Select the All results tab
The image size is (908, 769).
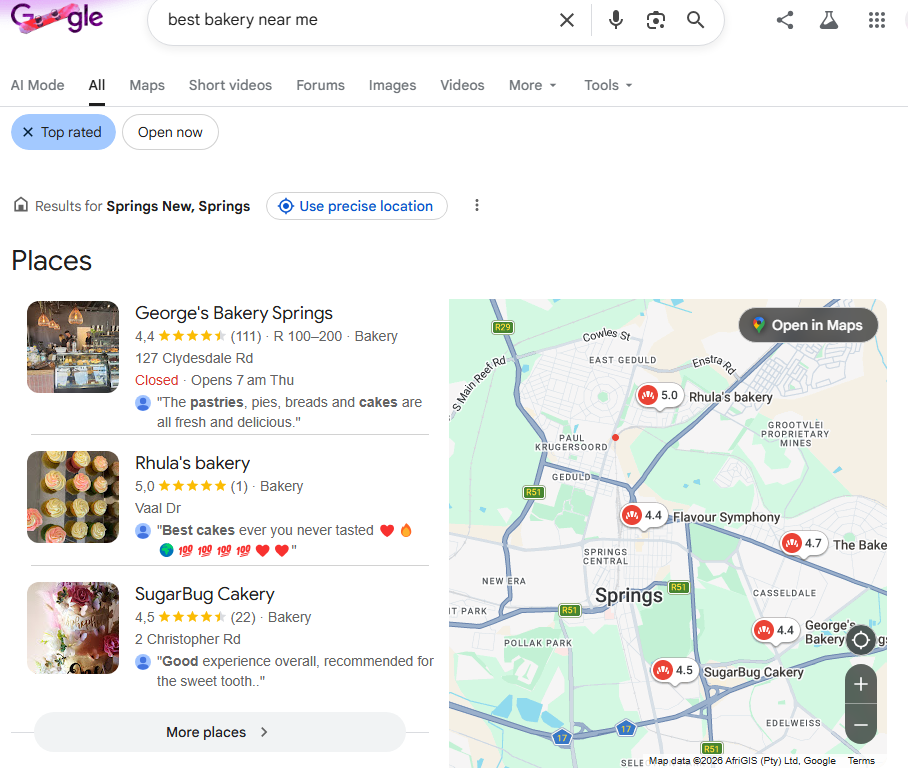[x=97, y=85]
